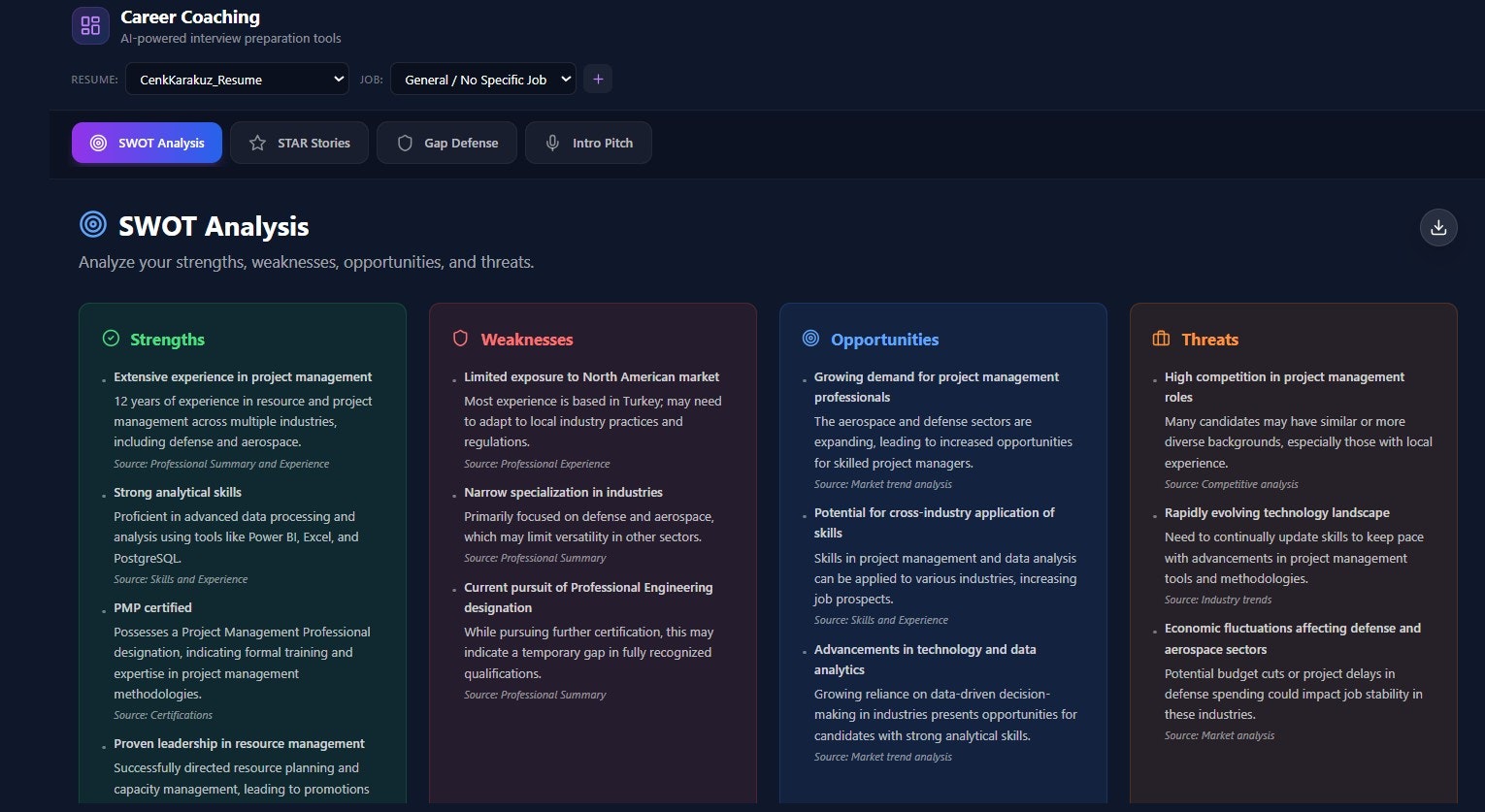Click the Weaknesses shield icon
Screen dimensions: 1485x812
coord(460,339)
